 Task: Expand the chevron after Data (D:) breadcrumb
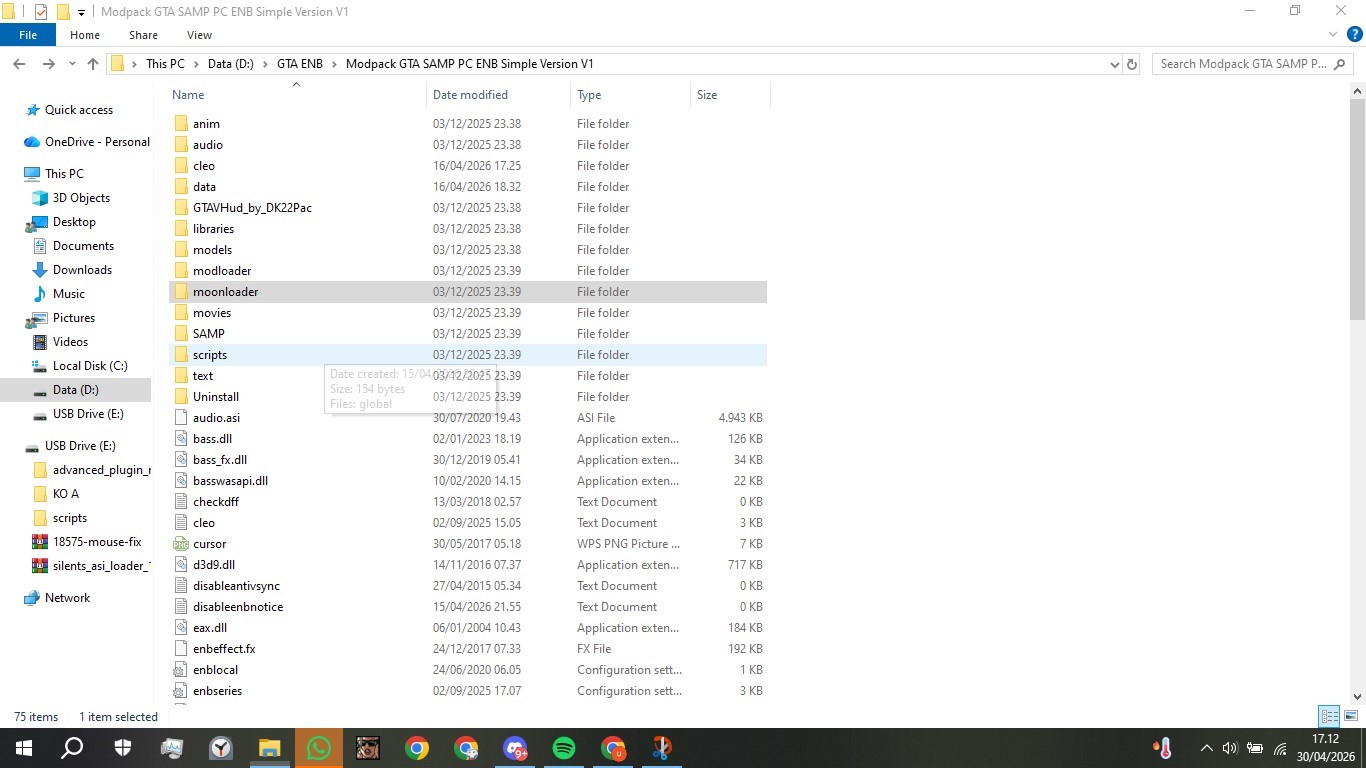pos(266,64)
